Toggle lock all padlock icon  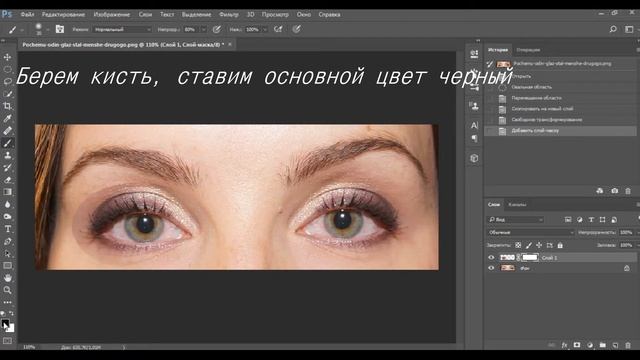coord(560,245)
